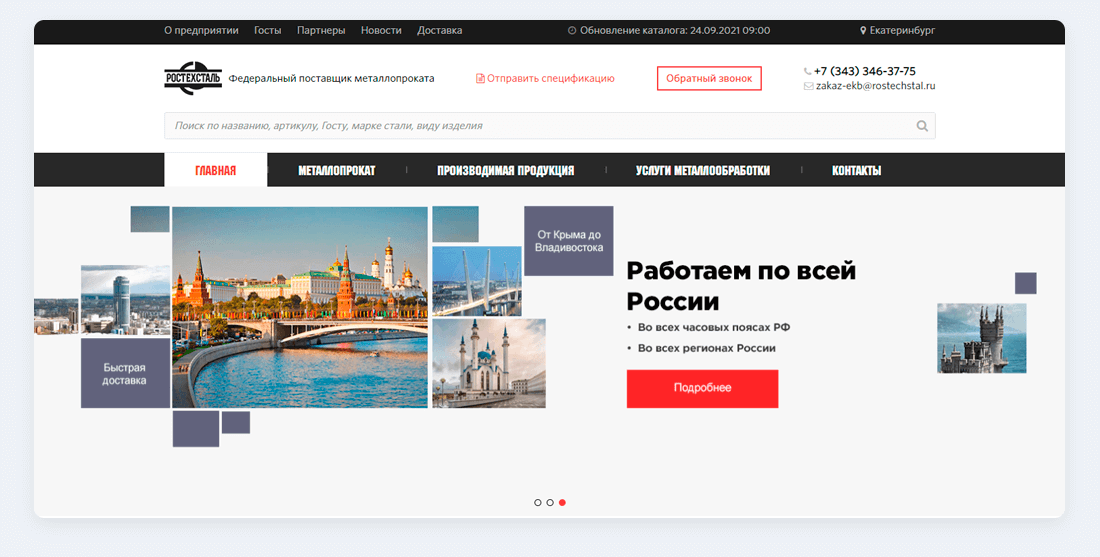Click the Обратный звонок button
This screenshot has width=1100, height=557.
(709, 79)
